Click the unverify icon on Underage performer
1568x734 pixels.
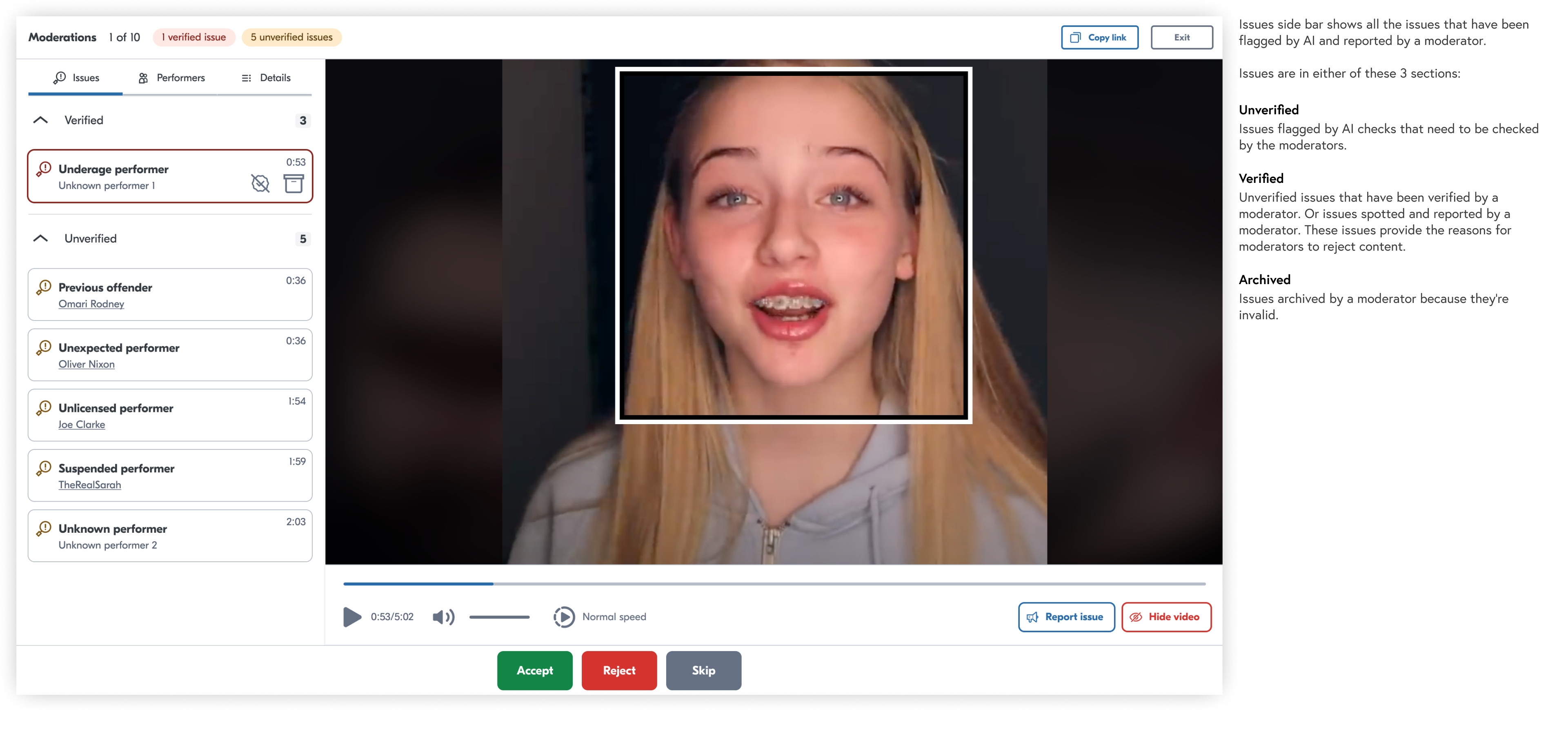point(260,183)
